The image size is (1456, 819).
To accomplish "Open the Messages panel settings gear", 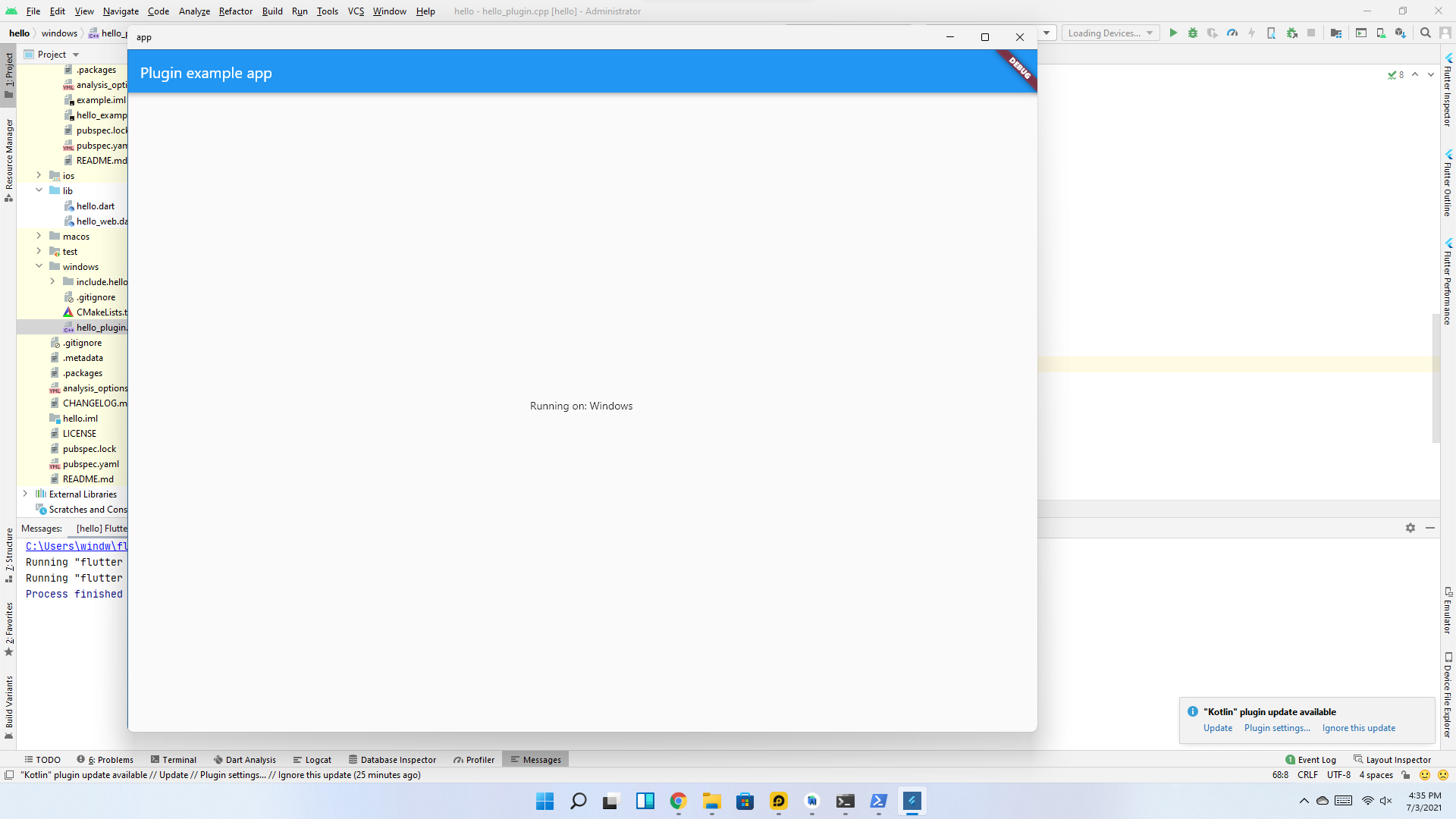I will tap(1410, 528).
